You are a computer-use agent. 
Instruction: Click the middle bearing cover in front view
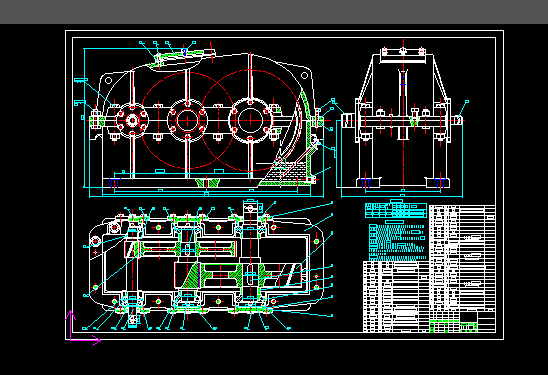pos(188,120)
